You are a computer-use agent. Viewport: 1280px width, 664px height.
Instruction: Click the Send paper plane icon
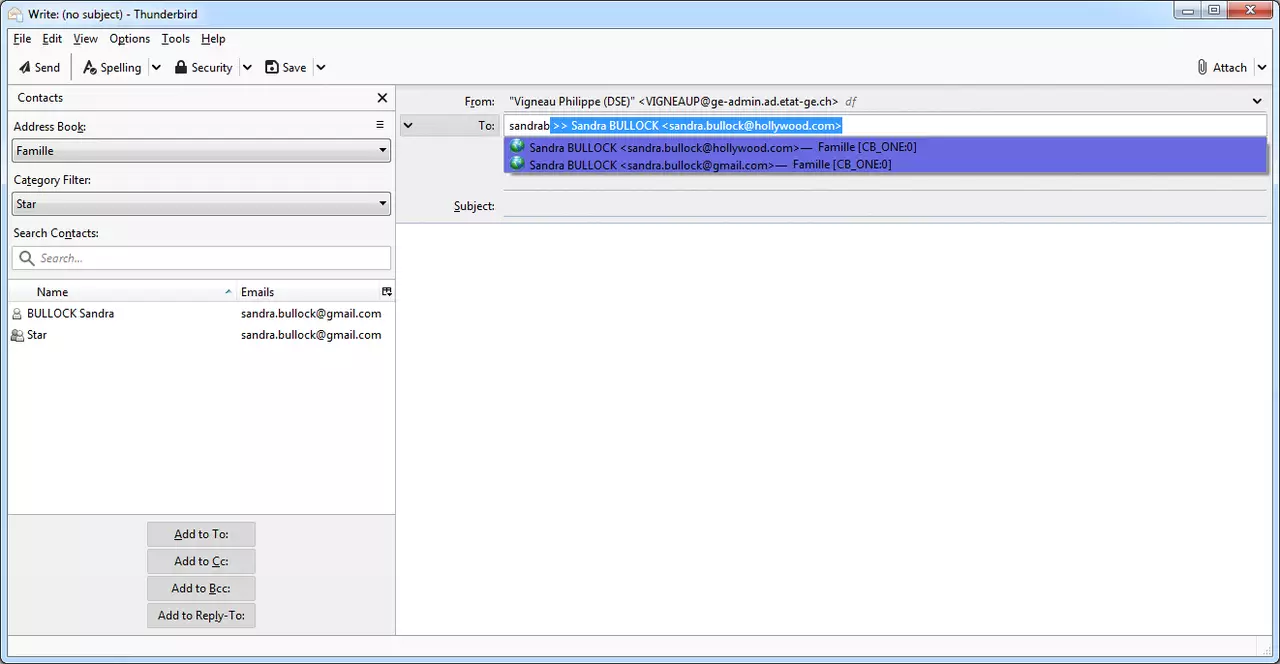[25, 68]
